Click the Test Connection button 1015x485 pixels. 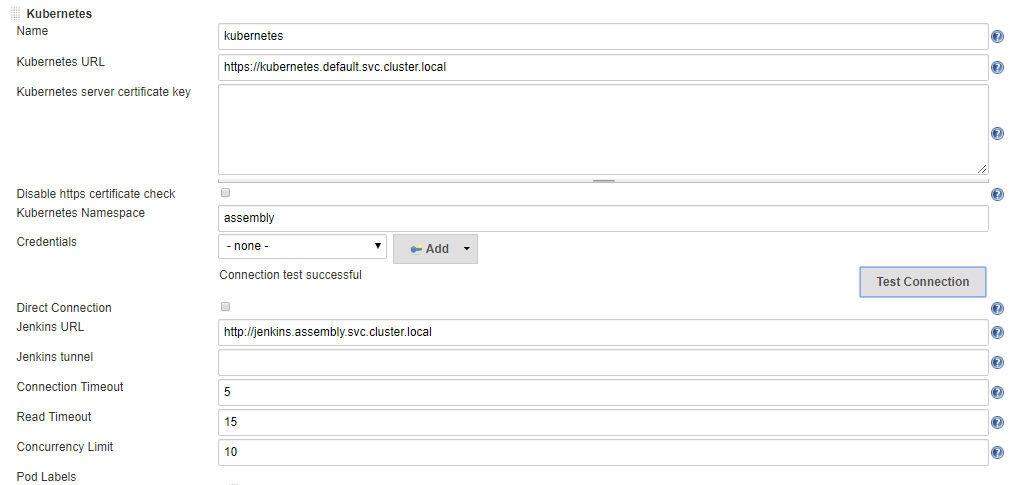click(x=922, y=282)
